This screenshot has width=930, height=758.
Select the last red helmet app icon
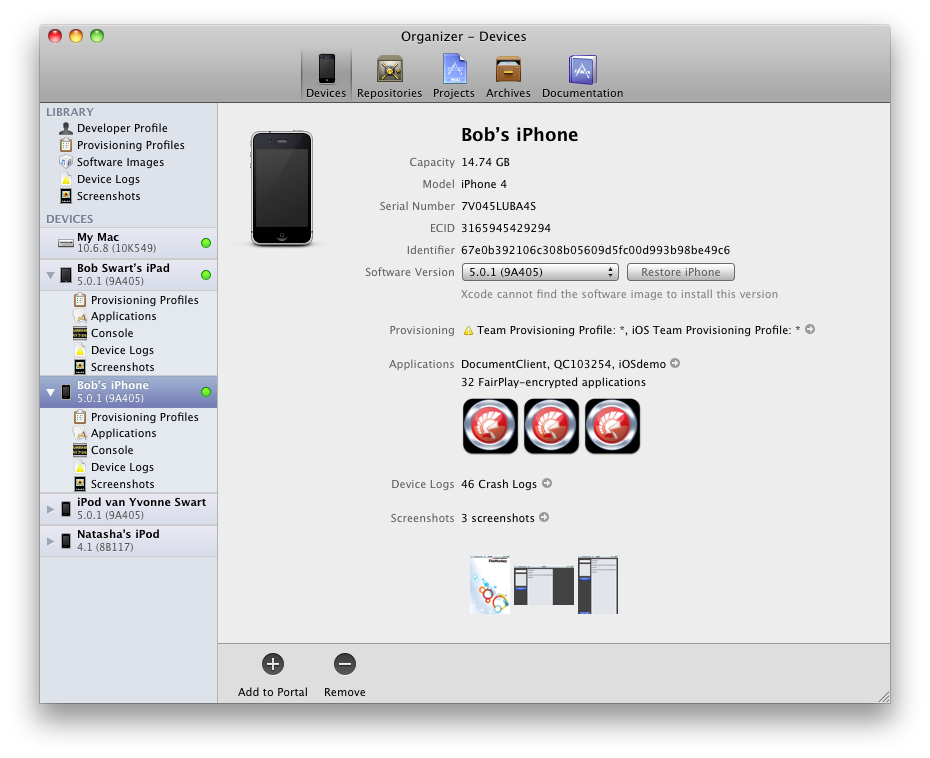612,426
